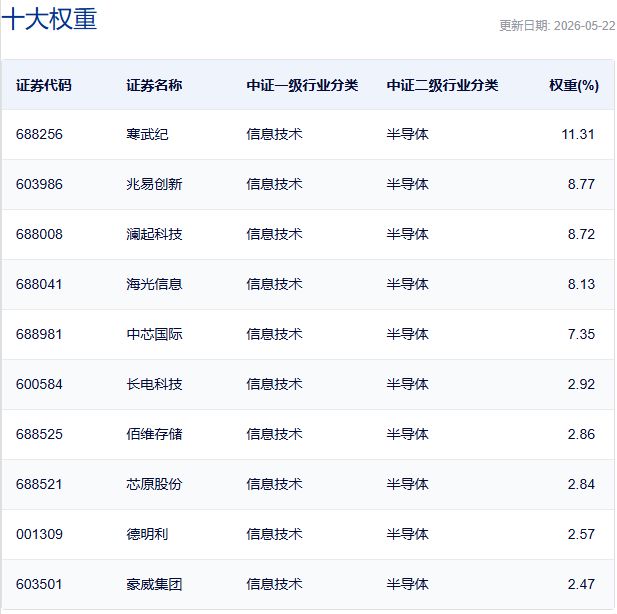Select the stock name 兆易创新

coord(154,184)
